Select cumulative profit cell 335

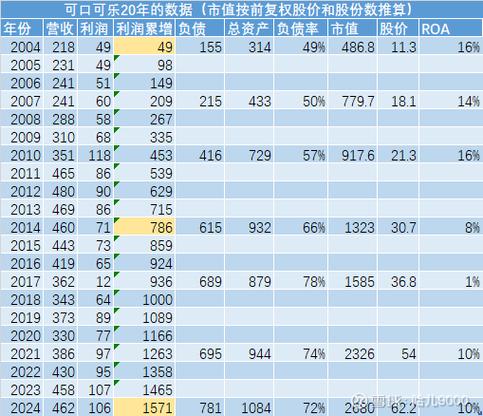tap(144, 136)
